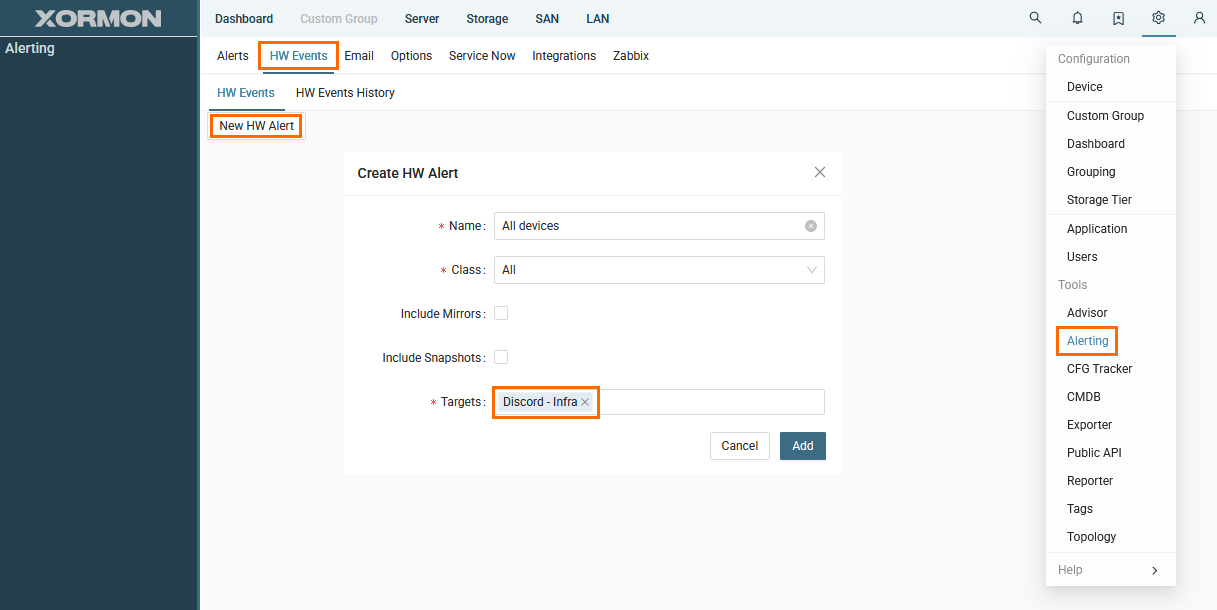Screen dimensions: 1217x610
Task: Remove the Discord - Infra target tag
Action: pyautogui.click(x=585, y=402)
